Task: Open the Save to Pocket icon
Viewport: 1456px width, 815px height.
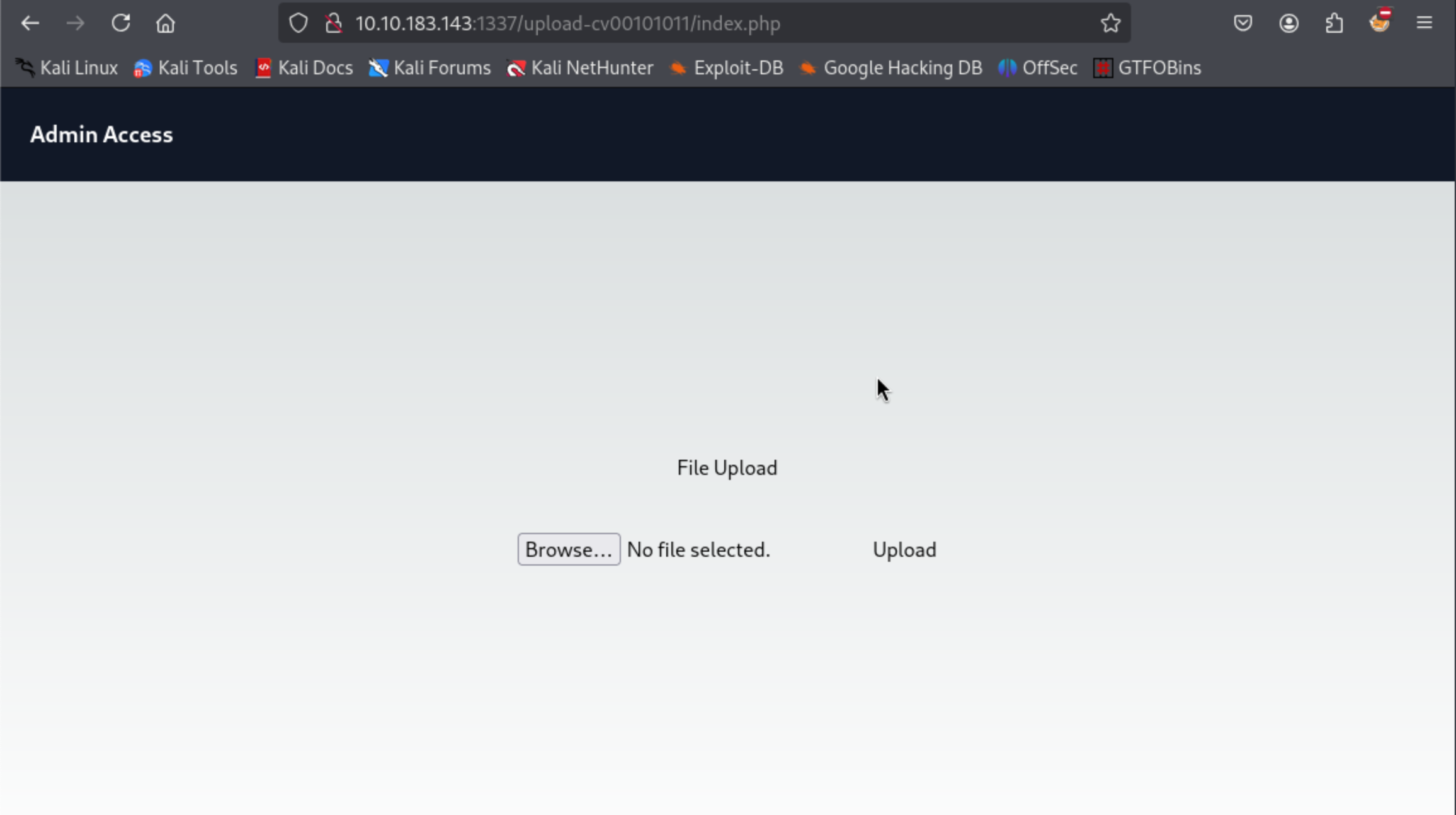Action: click(x=1243, y=23)
